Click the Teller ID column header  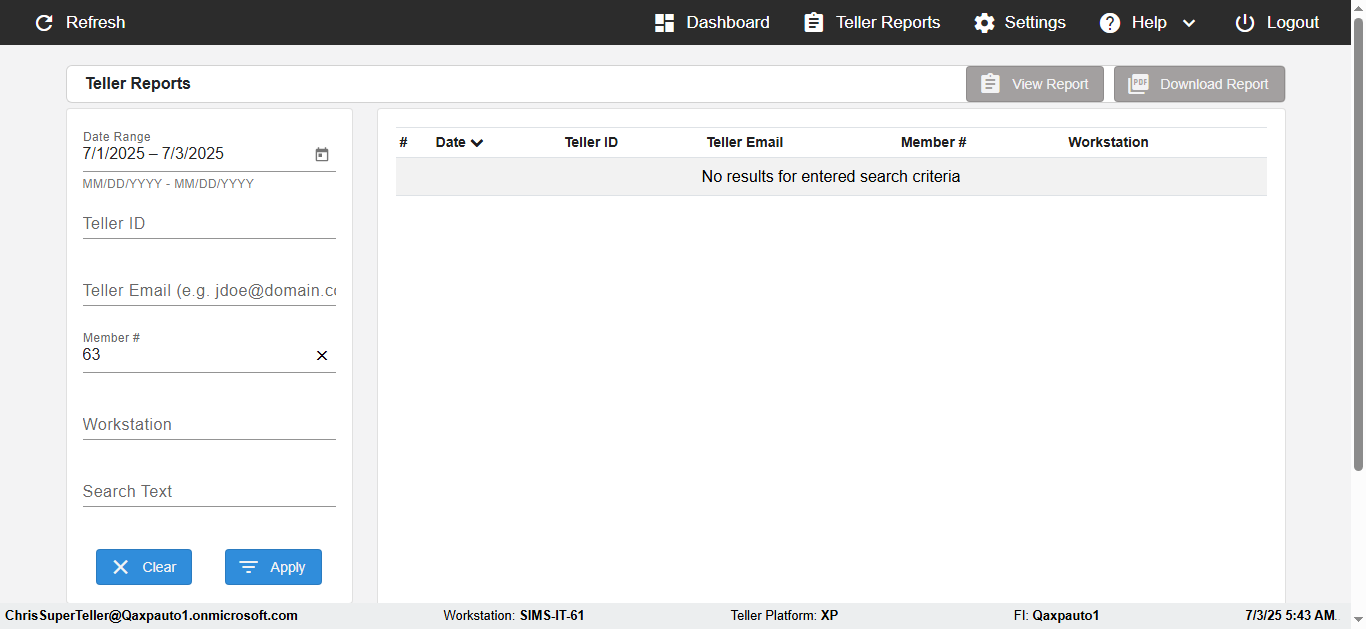pos(591,142)
